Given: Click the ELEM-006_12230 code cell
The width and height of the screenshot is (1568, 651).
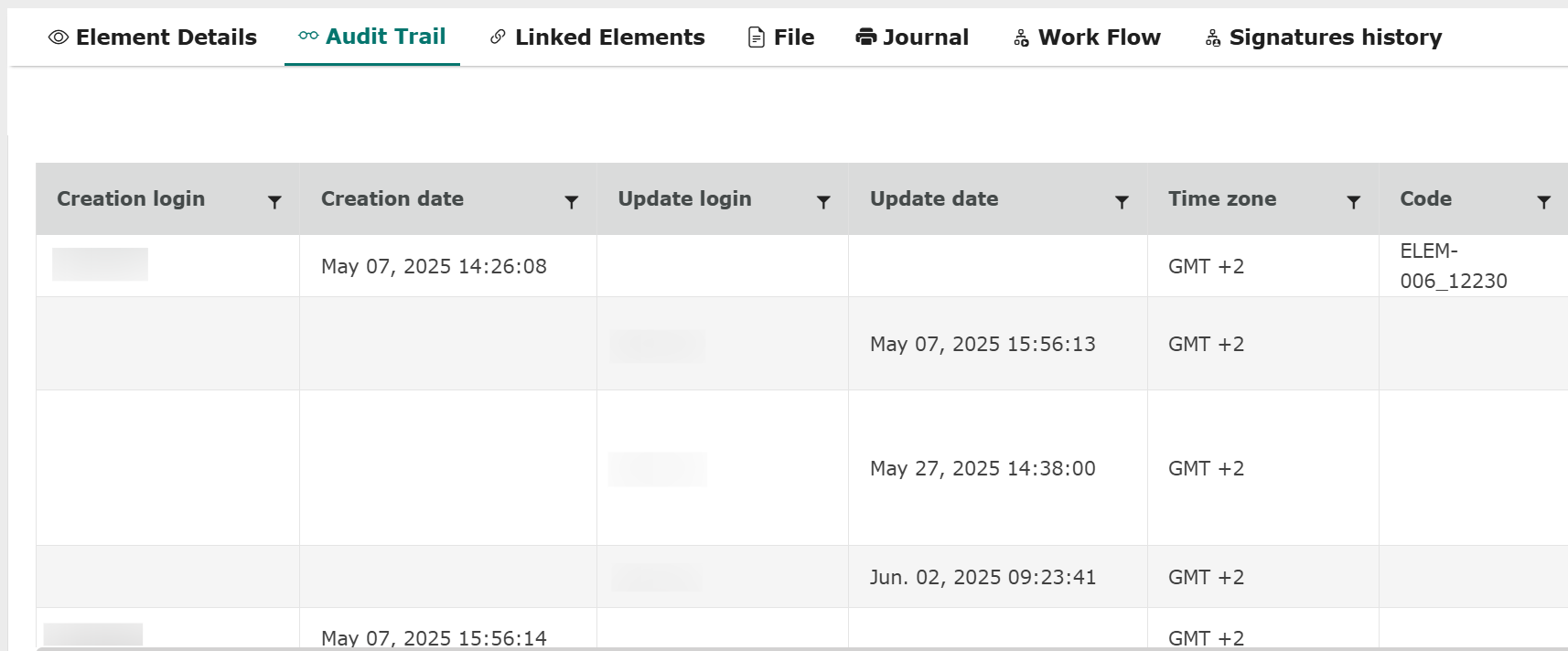Looking at the screenshot, I should click(x=1453, y=266).
